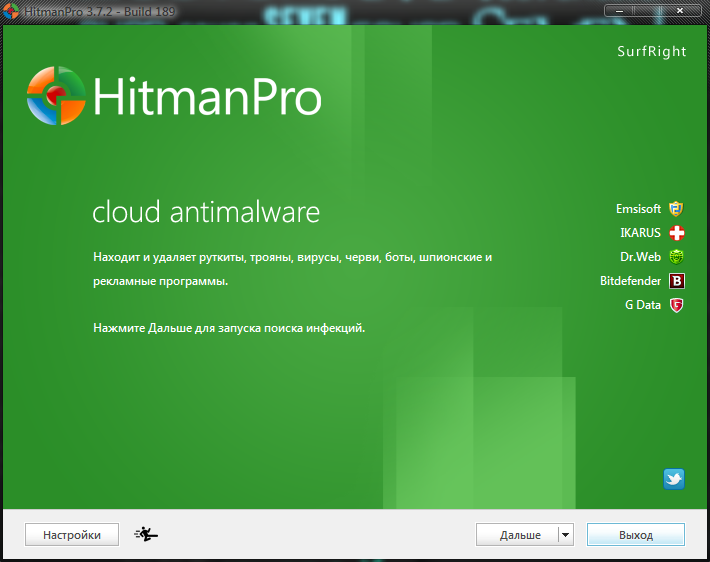The height and width of the screenshot is (562, 710).
Task: Click the HitmanPro wordmark text
Action: 207,96
